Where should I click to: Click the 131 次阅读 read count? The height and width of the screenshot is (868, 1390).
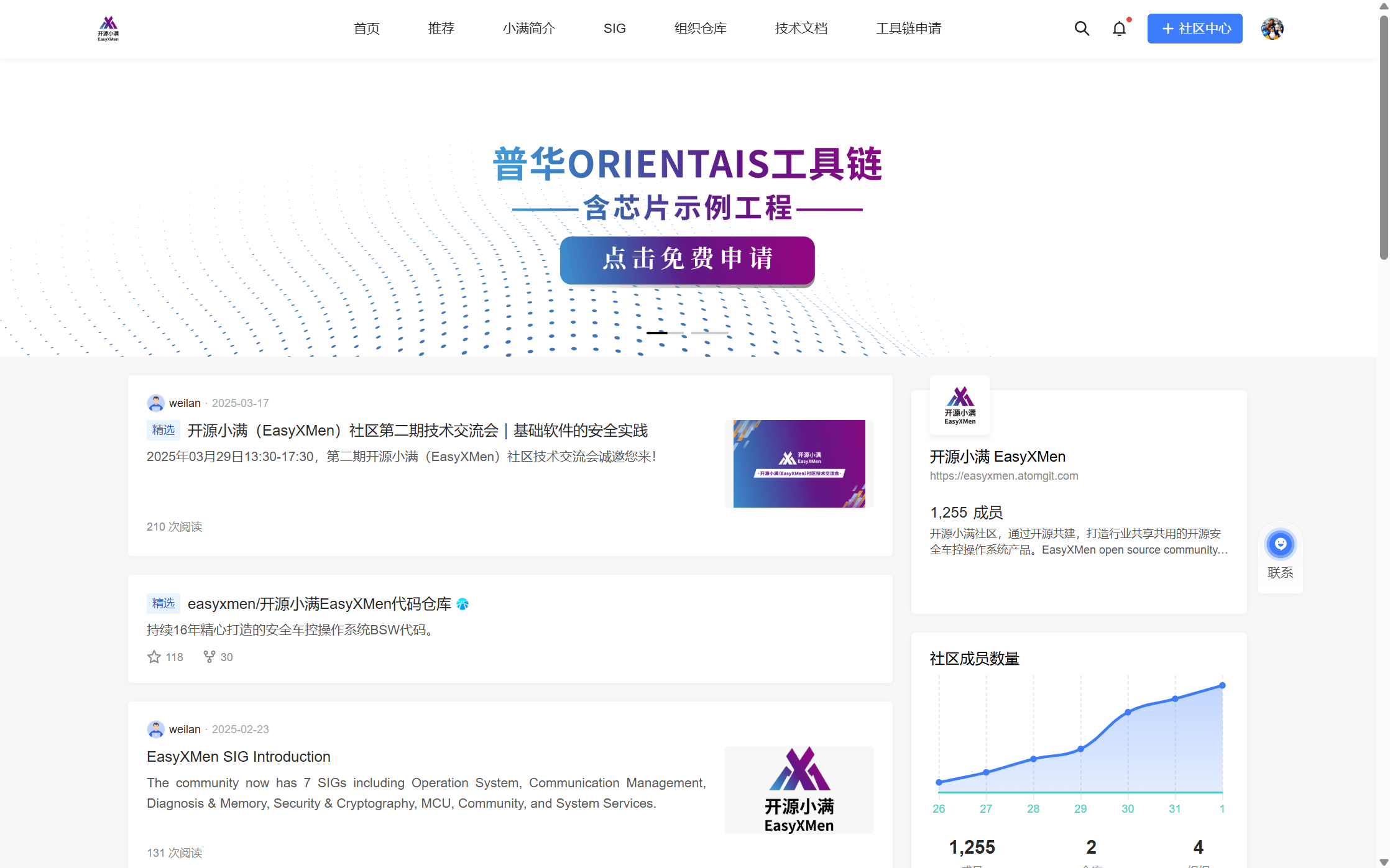click(x=175, y=853)
